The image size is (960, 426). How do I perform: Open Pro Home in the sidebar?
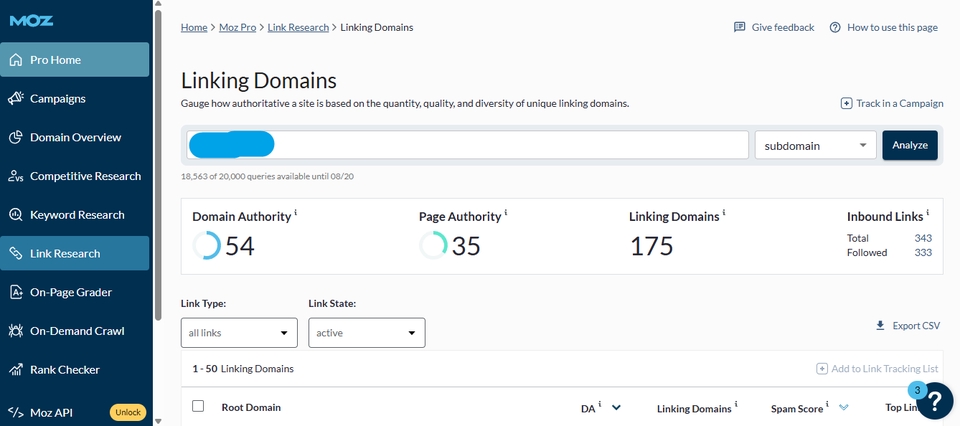click(75, 60)
